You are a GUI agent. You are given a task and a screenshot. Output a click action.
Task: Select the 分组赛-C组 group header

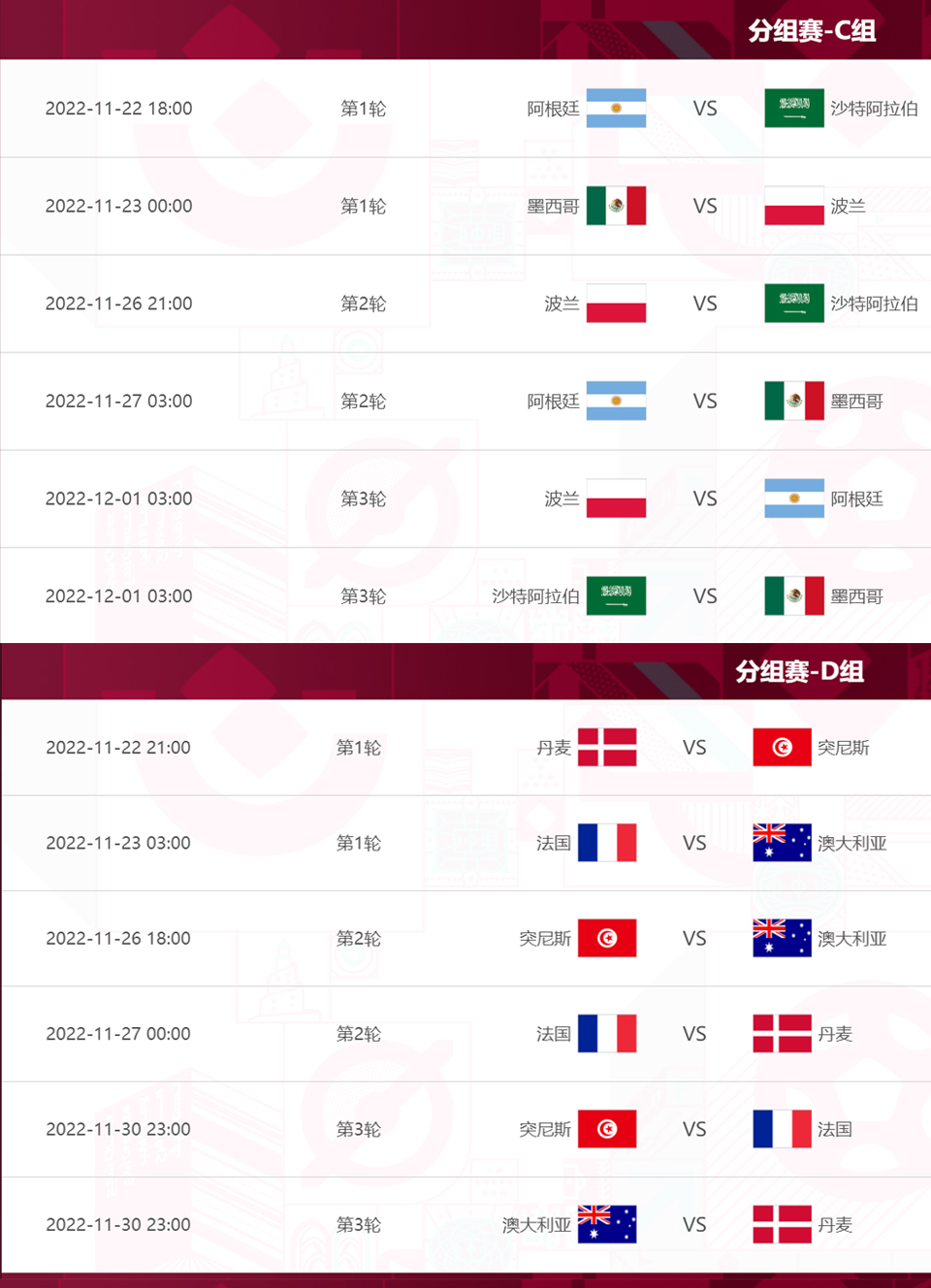click(x=812, y=31)
